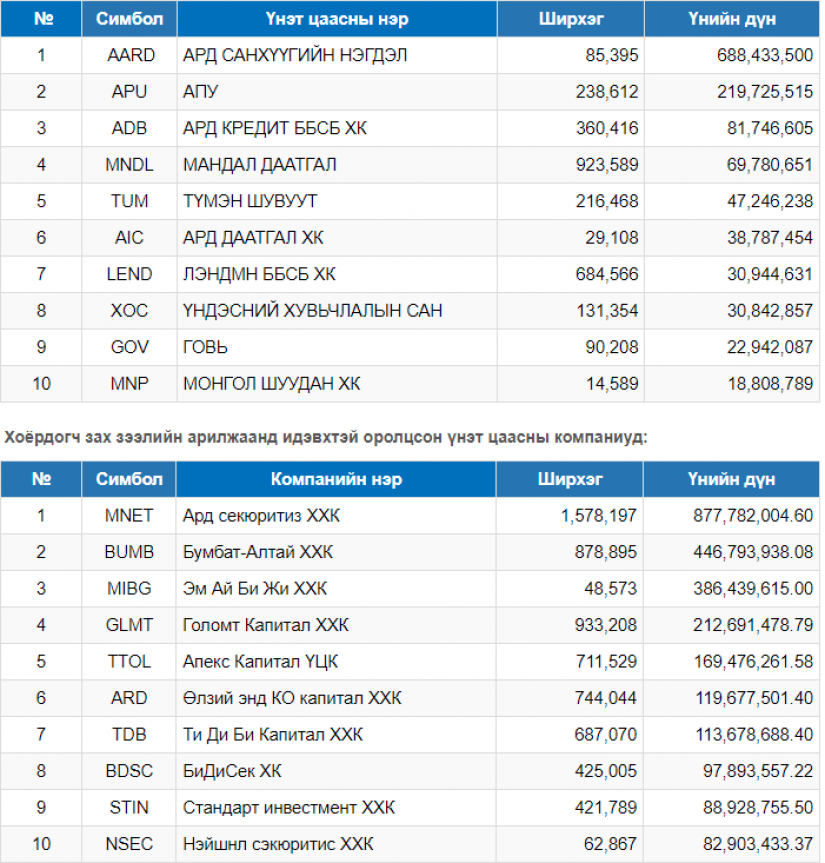Image resolution: width=825 pixels, height=863 pixels.
Task: Click the Үнэт цаасны нэр column header
Action: click(337, 19)
